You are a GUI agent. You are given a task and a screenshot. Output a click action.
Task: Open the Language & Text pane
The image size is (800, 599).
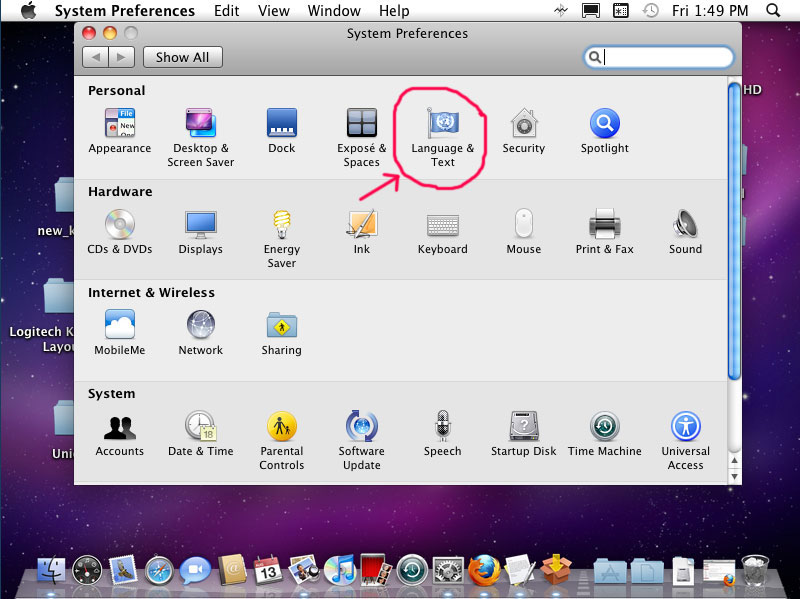pyautogui.click(x=443, y=138)
